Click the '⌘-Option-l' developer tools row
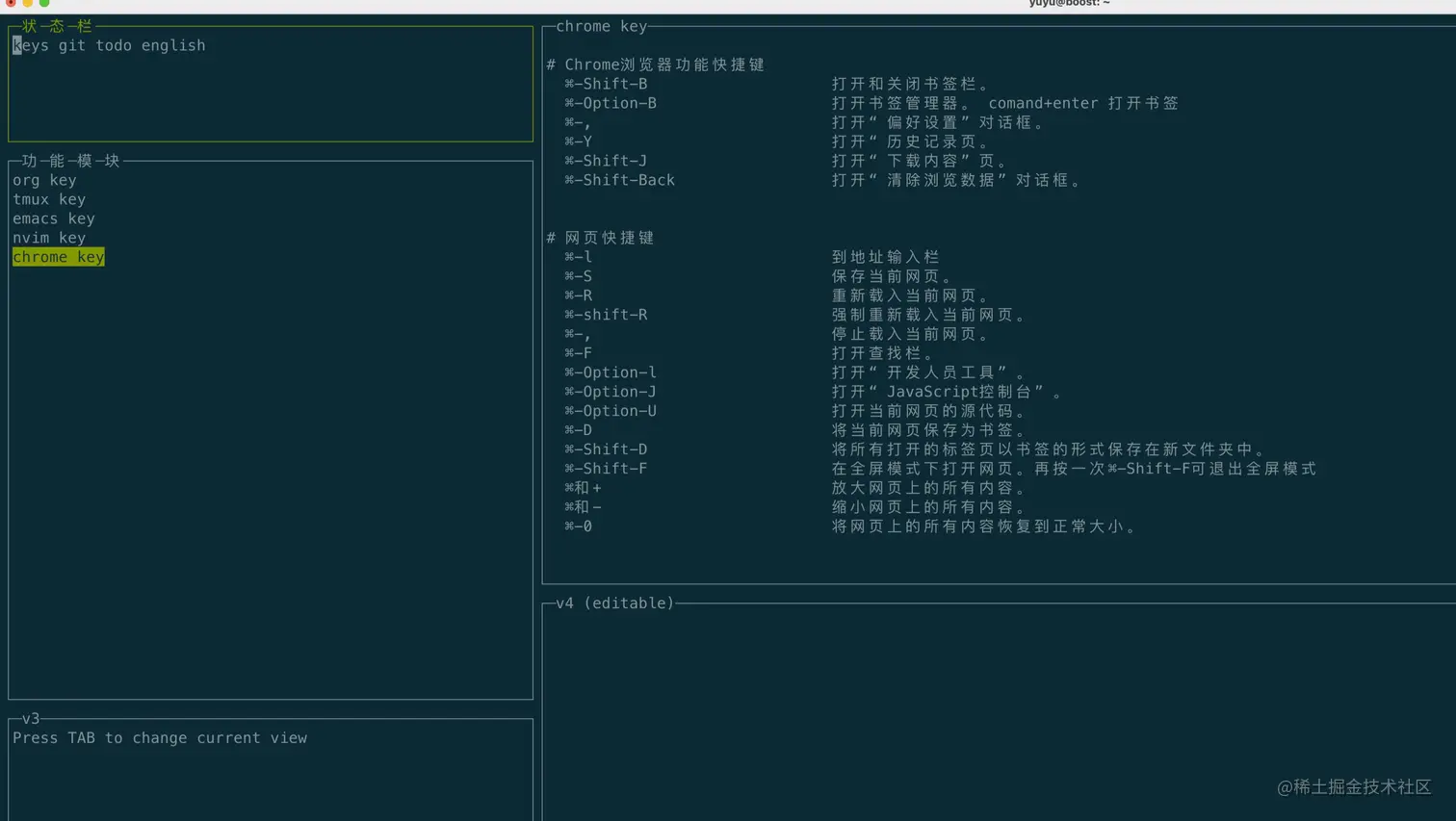The width and height of the screenshot is (1456, 821). (x=795, y=372)
